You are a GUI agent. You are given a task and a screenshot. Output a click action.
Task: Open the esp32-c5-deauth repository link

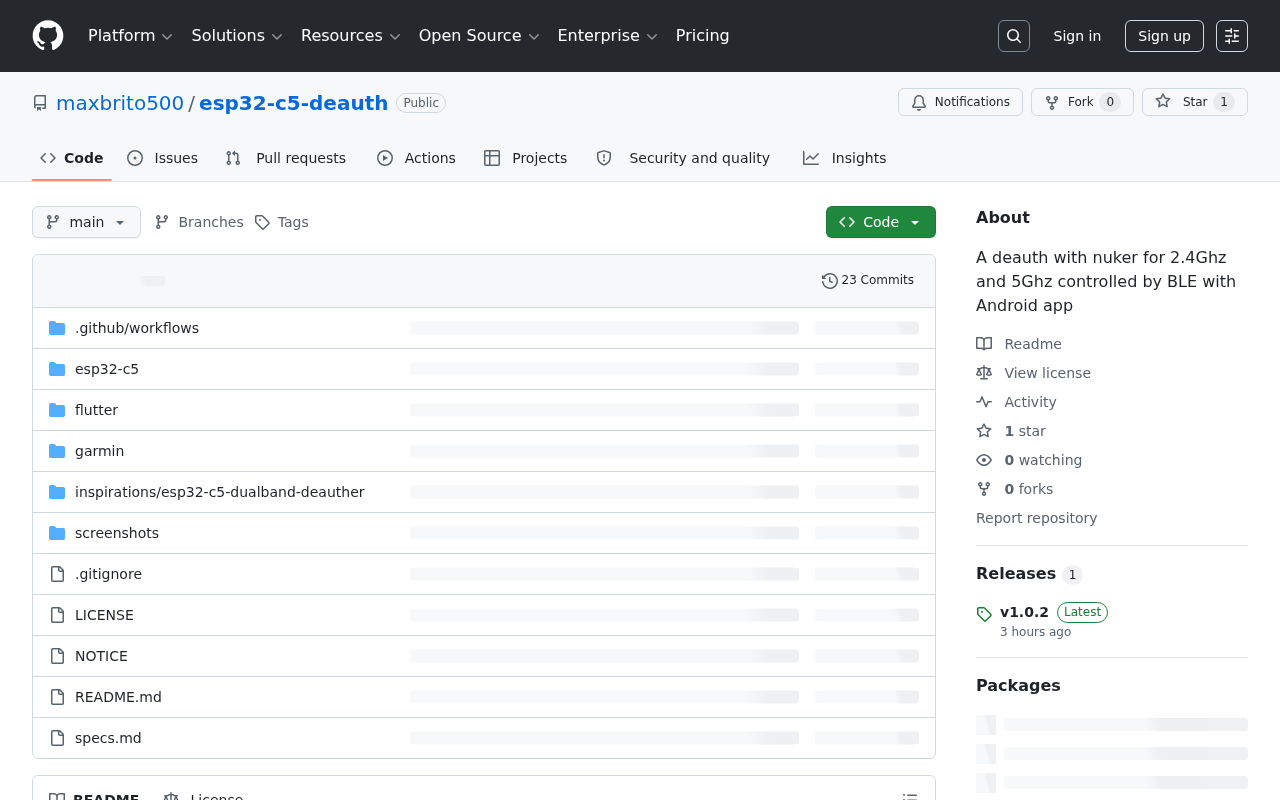pos(293,103)
